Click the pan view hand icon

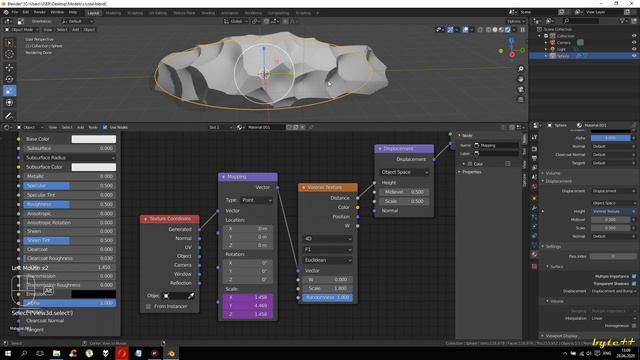click(x=520, y=79)
